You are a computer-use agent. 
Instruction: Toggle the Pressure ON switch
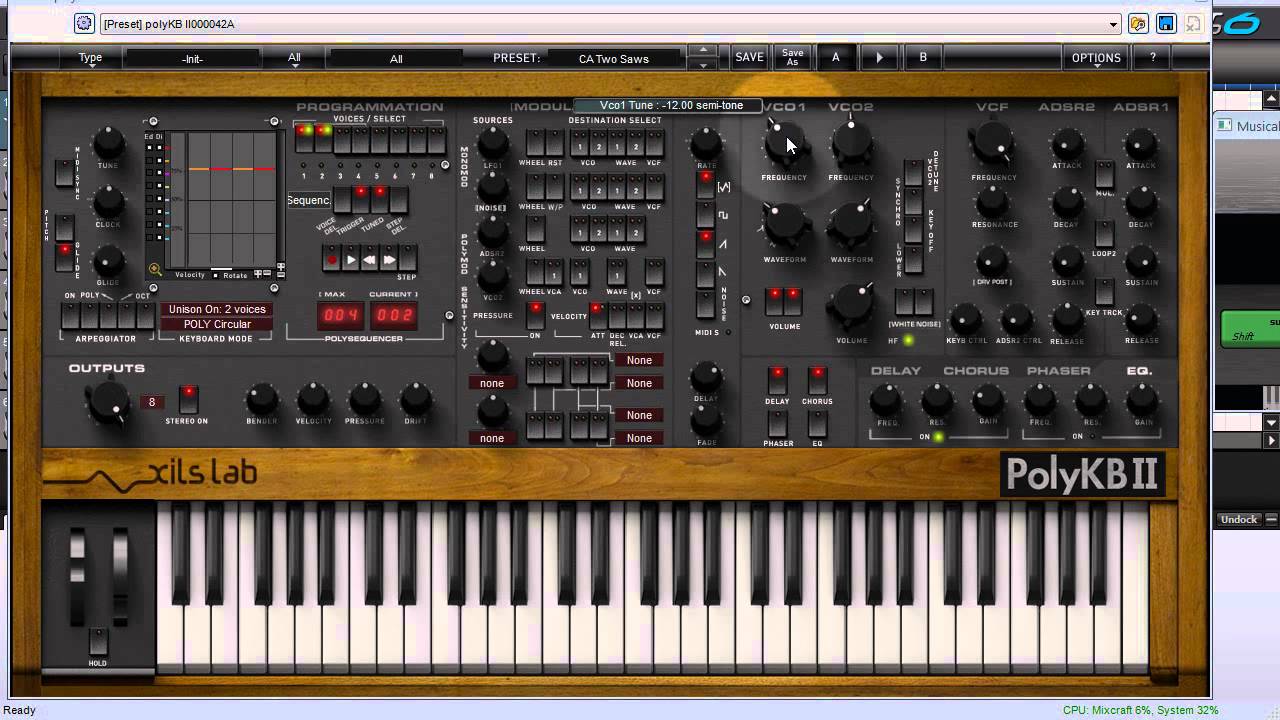tap(535, 316)
